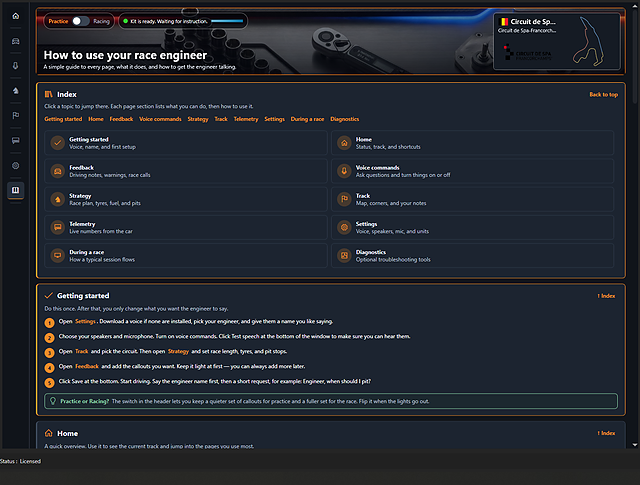Open the Circuit de Spa track card
Image resolution: width=640 pixels, height=485 pixels.
tap(557, 42)
